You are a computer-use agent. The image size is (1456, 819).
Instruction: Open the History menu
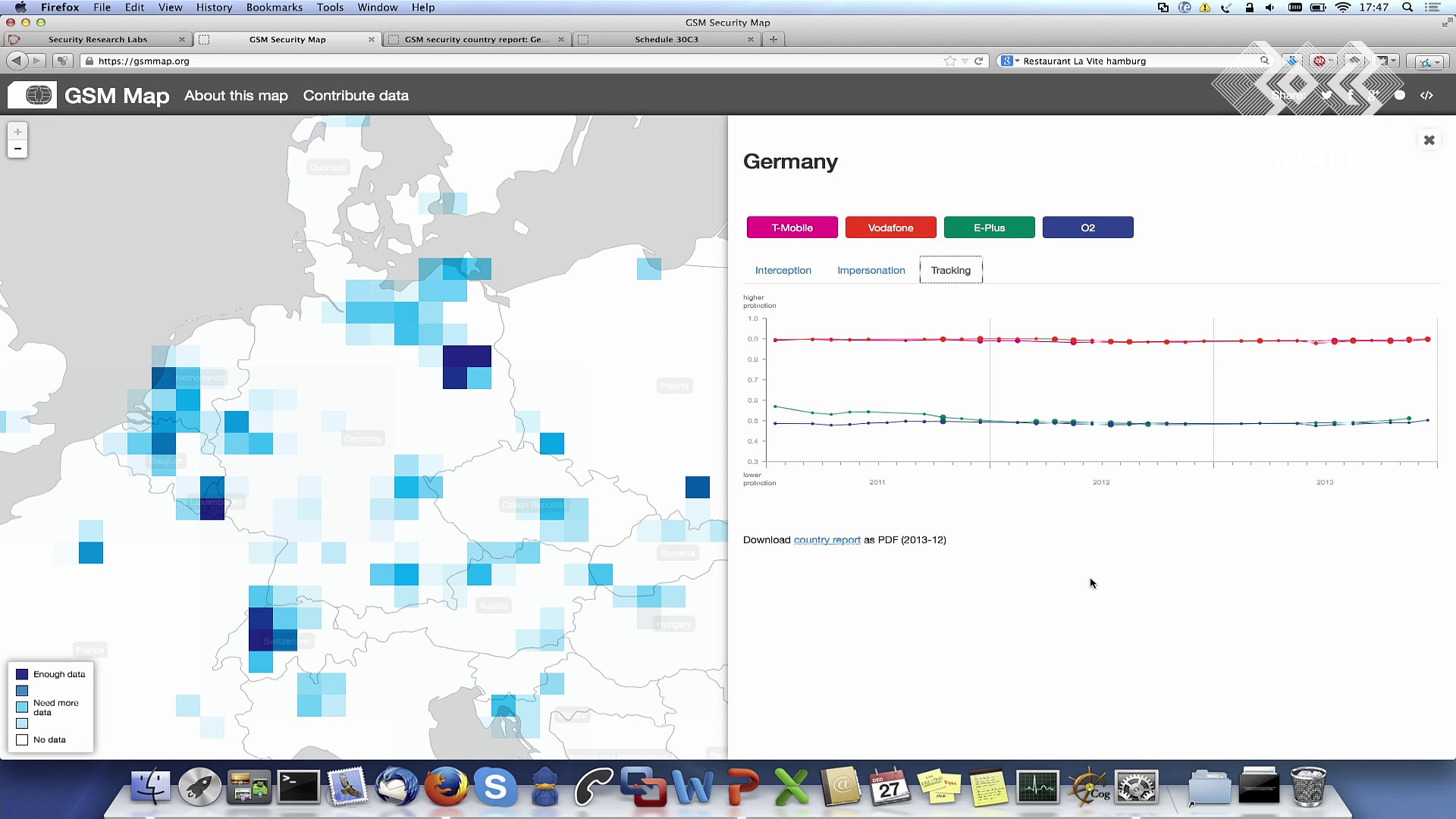tap(214, 8)
